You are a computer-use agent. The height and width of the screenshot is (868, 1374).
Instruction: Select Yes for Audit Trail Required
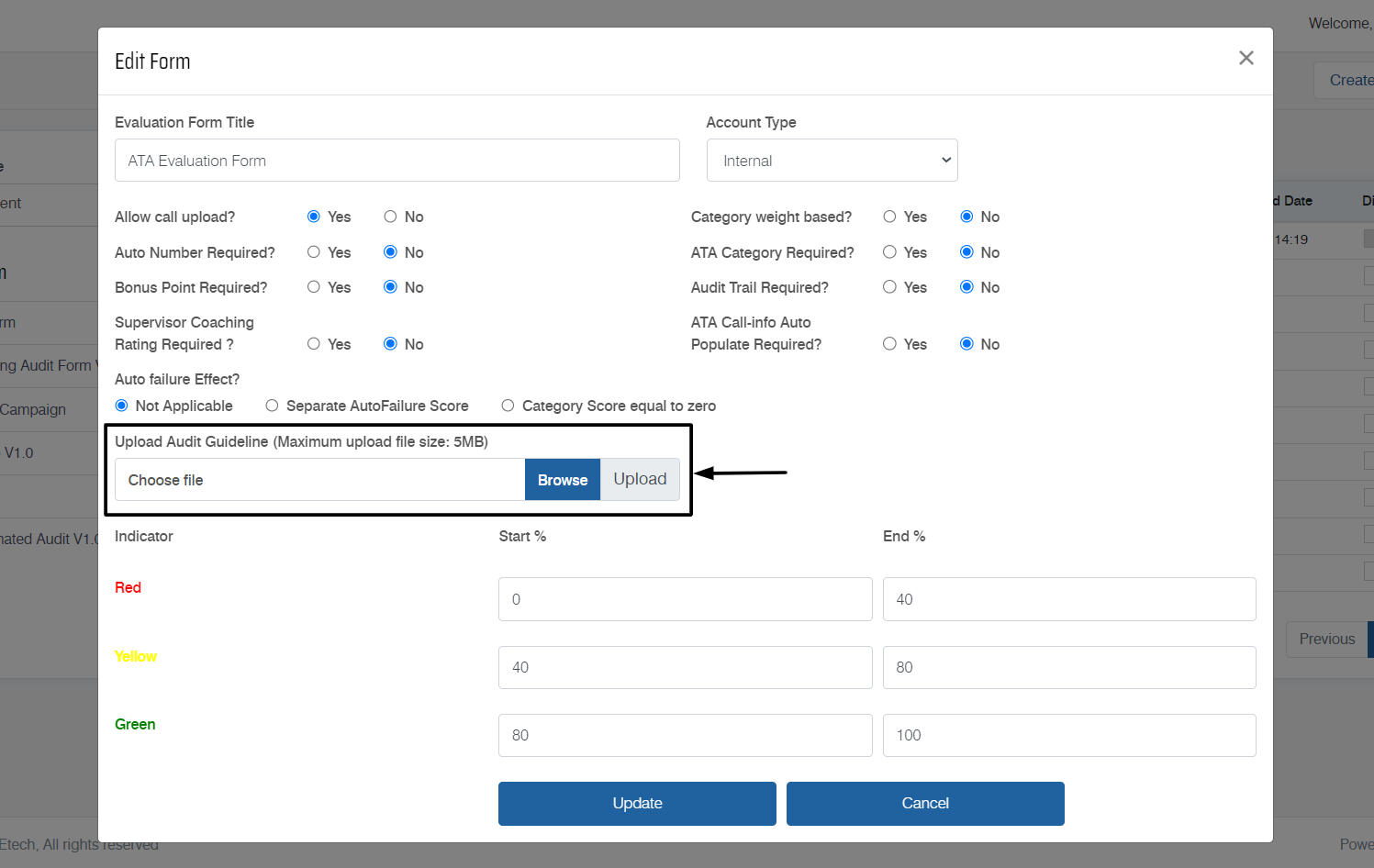[x=889, y=287]
